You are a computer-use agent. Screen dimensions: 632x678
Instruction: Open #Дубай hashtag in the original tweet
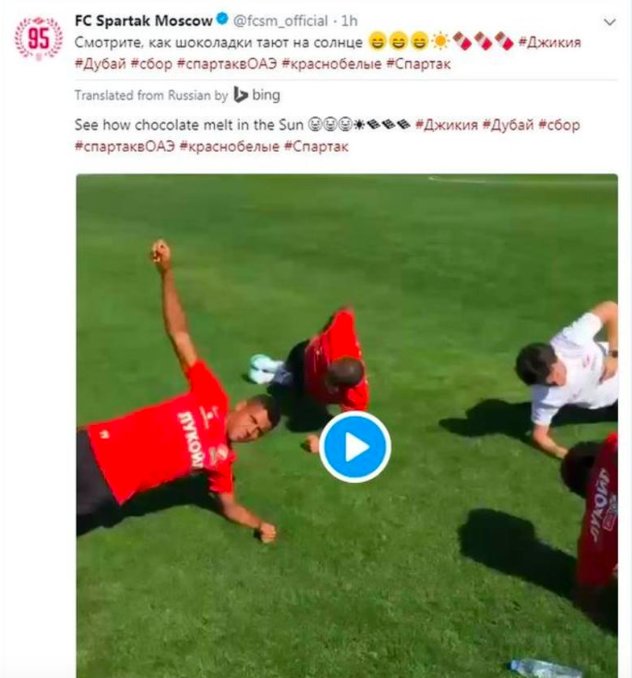click(x=100, y=64)
